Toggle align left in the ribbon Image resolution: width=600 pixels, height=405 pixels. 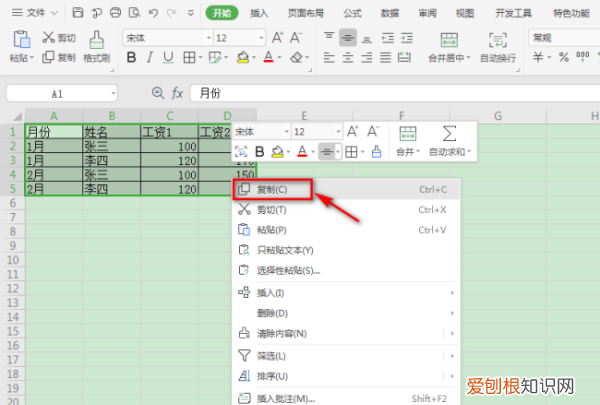329,58
